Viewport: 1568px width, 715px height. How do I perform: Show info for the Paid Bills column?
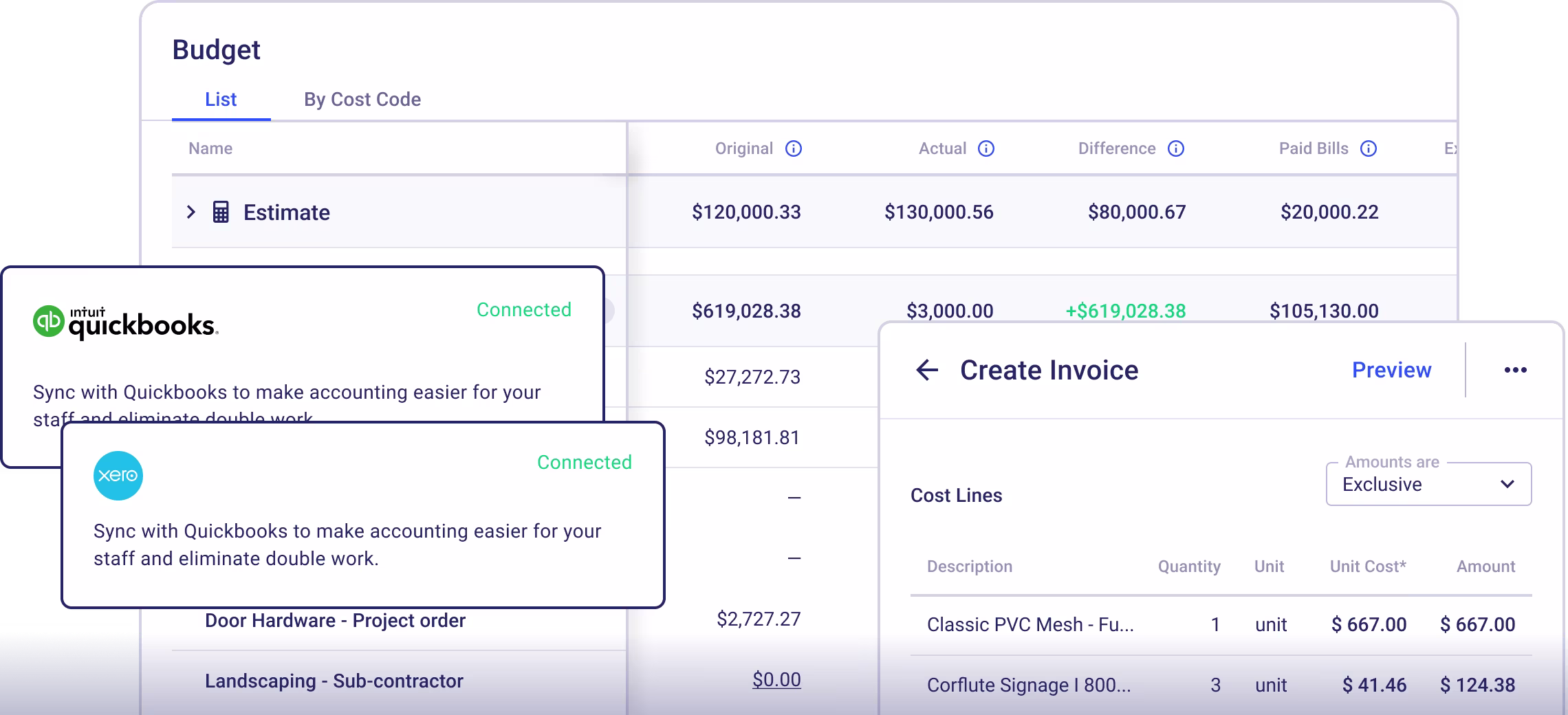click(1369, 148)
